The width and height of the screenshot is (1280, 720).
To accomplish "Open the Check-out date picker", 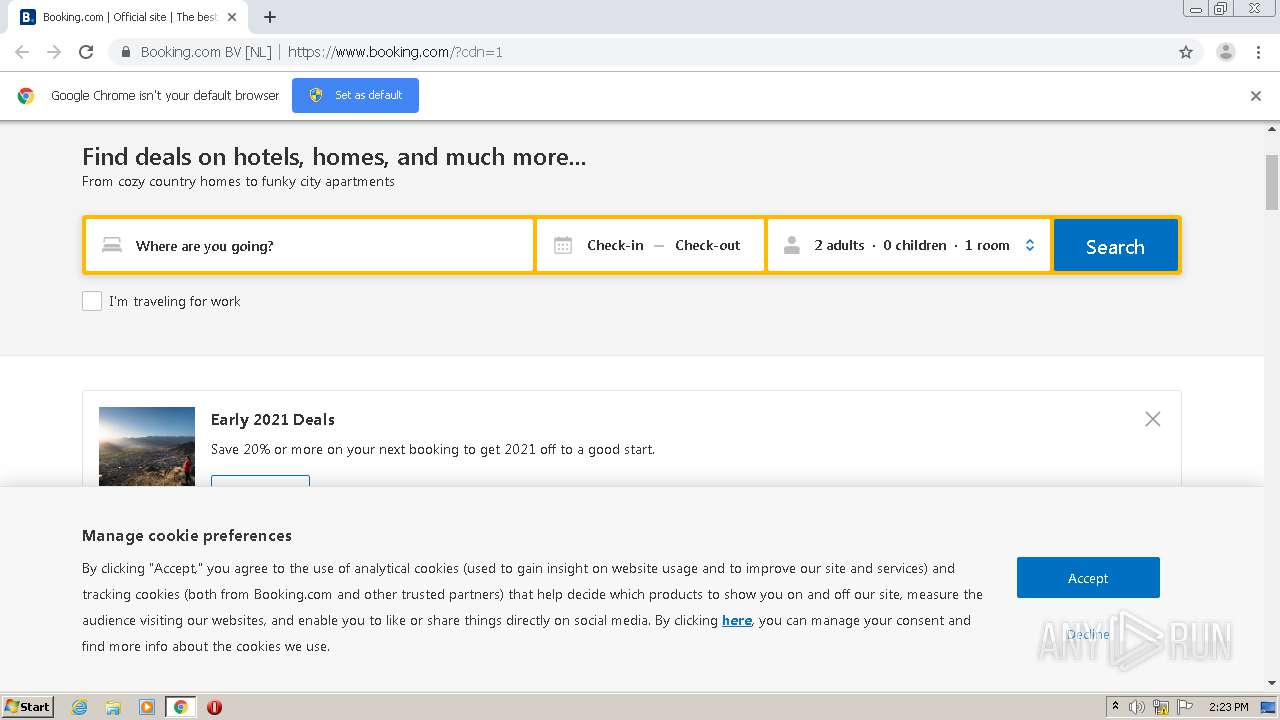I will click(x=707, y=245).
